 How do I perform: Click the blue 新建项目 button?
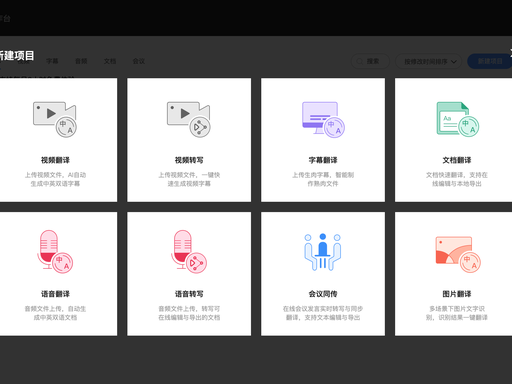coord(489,61)
